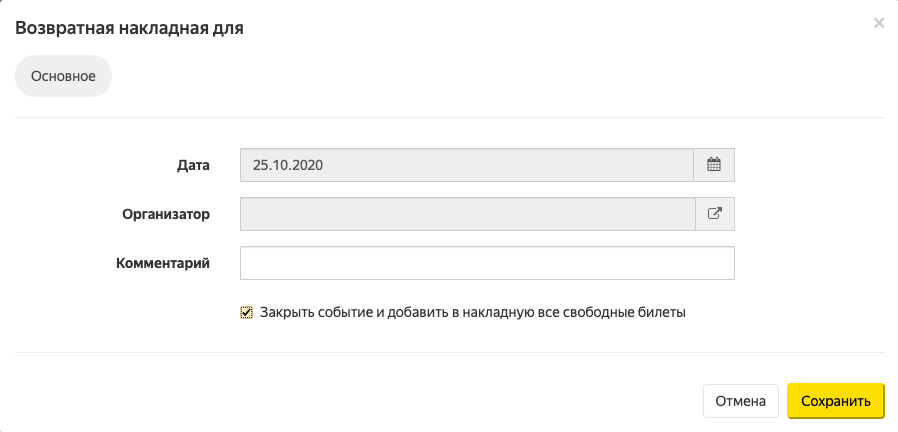Click the Комментарий field label
898x432 pixels.
[x=163, y=264]
